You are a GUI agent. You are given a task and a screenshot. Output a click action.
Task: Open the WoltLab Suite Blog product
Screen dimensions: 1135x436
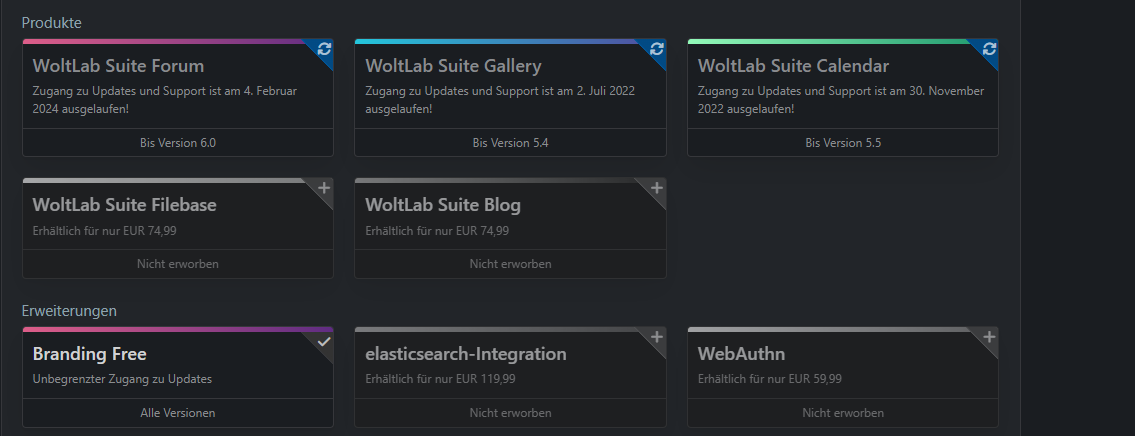[x=443, y=205]
